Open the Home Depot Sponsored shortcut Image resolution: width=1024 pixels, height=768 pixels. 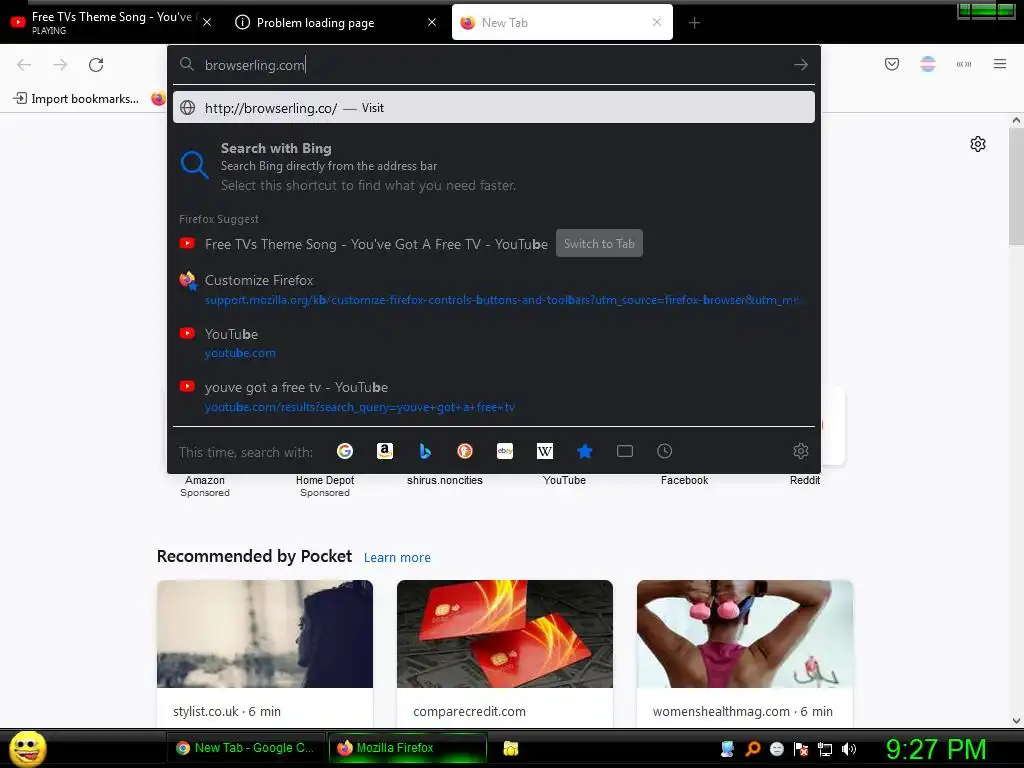click(x=325, y=485)
